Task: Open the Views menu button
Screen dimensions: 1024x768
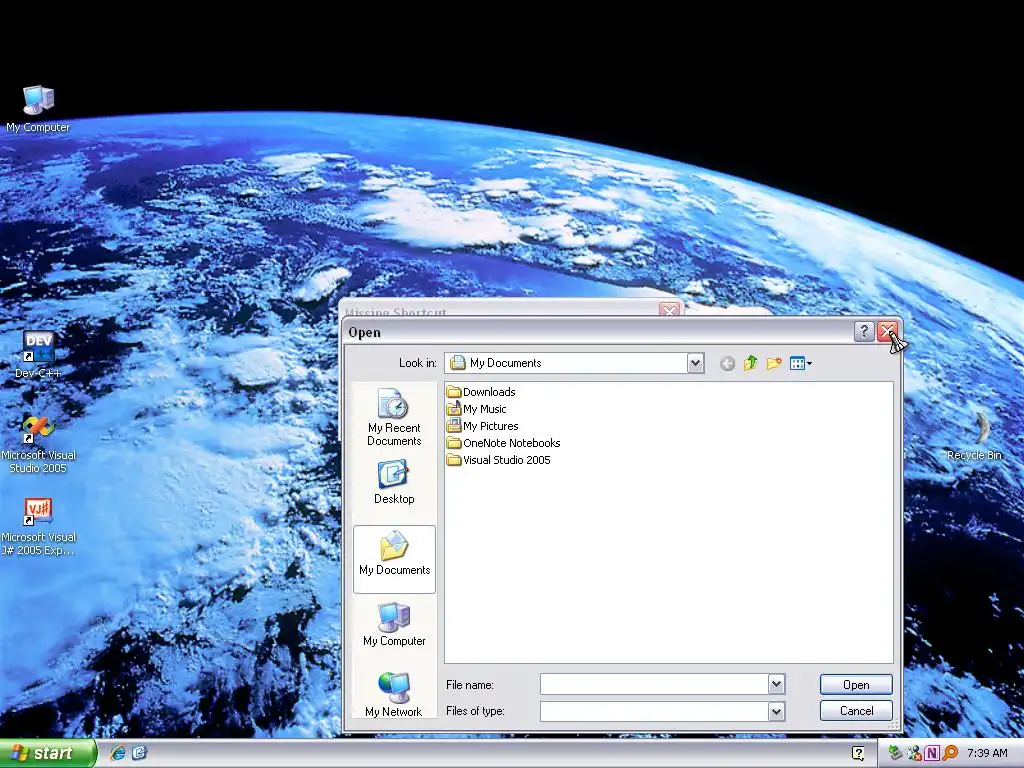Action: pyautogui.click(x=801, y=363)
